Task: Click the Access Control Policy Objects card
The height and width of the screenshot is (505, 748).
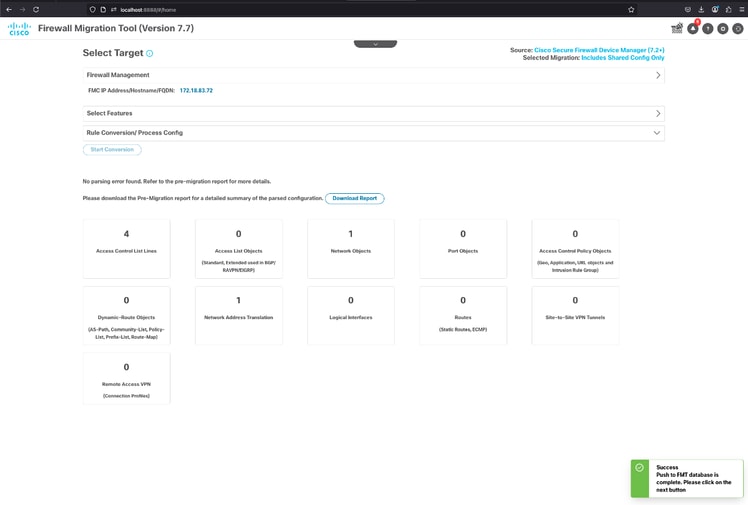Action: click(x=575, y=249)
